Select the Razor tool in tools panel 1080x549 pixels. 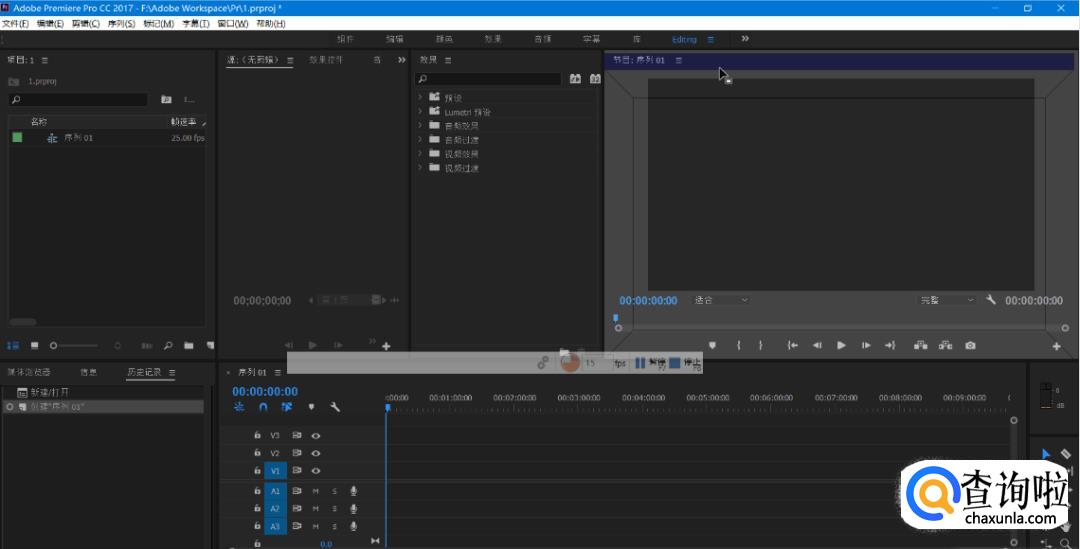click(x=1065, y=454)
